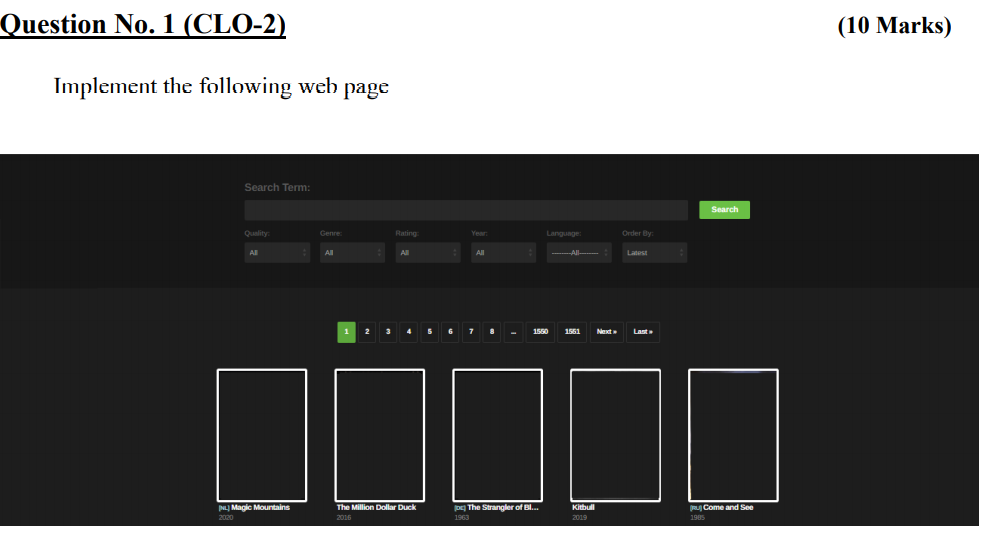
Task: Open the Rating dropdown
Action: click(428, 253)
